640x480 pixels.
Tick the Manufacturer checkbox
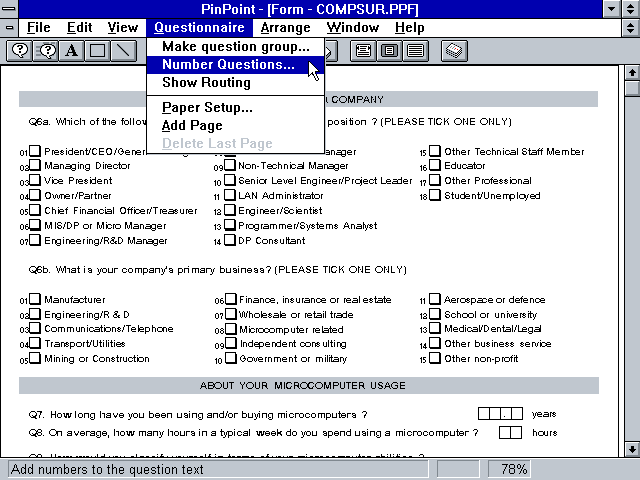(x=35, y=299)
